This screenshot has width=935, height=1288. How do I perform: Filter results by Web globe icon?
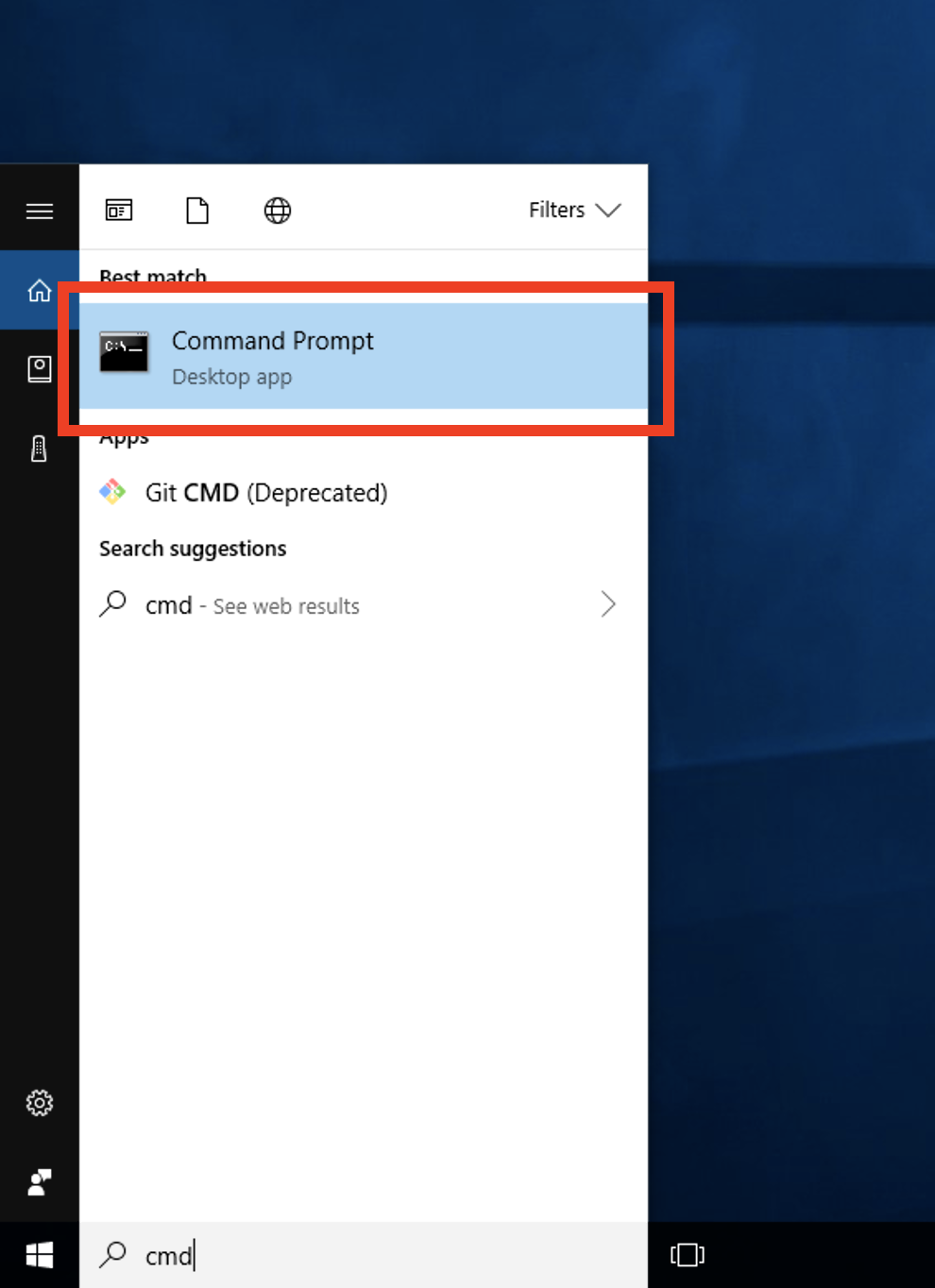(x=277, y=210)
